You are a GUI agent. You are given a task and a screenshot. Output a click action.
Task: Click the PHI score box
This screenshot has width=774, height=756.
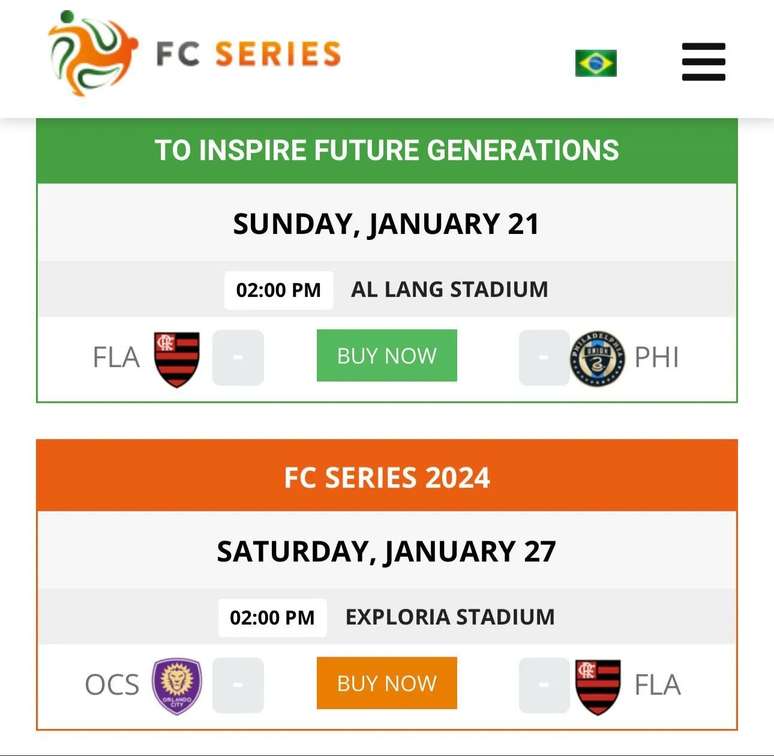pos(544,358)
